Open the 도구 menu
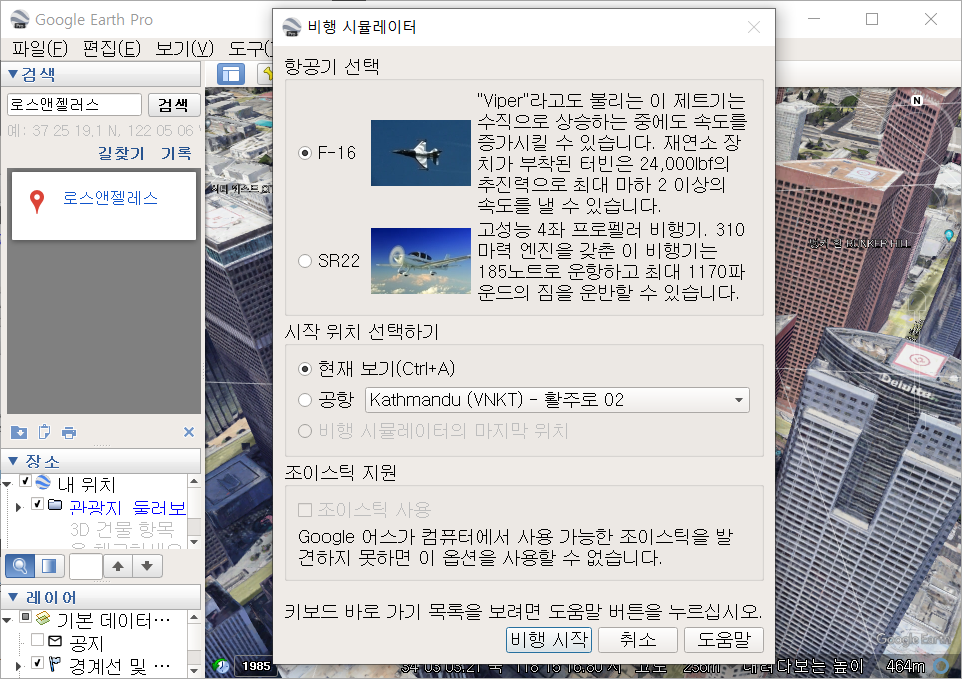The image size is (962, 679). pos(250,48)
